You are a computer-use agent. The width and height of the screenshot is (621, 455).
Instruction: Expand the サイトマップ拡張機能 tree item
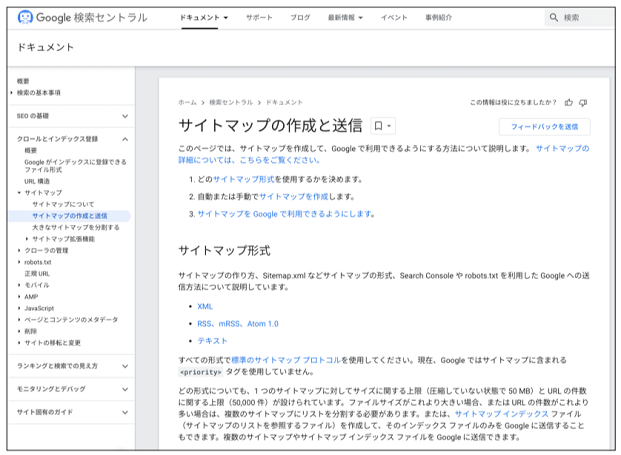[x=27, y=239]
